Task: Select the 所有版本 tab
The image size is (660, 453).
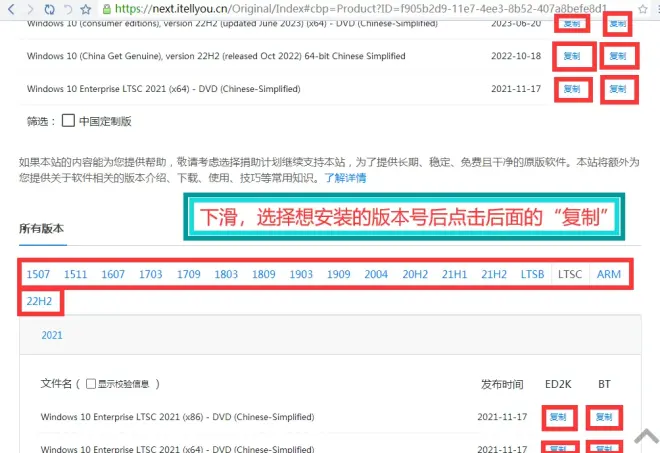Action: [41, 229]
